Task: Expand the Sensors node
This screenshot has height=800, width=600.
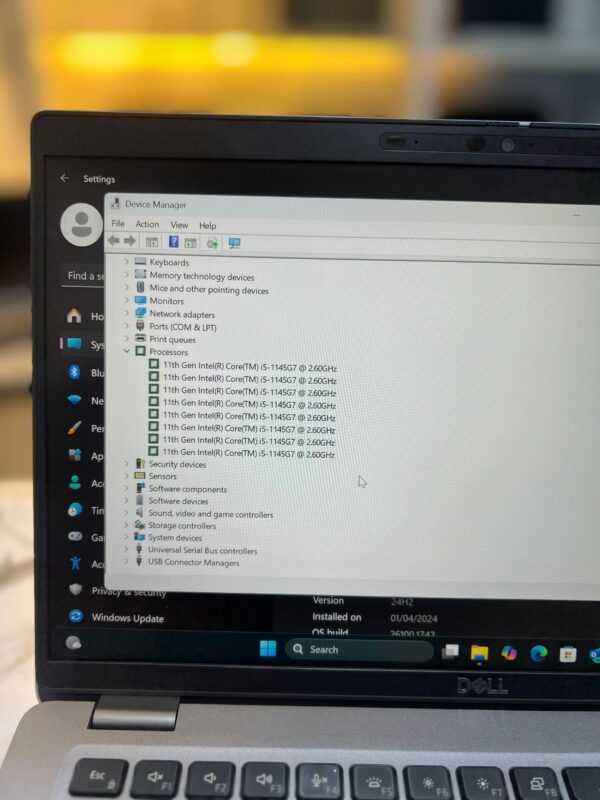Action: pyautogui.click(x=127, y=476)
